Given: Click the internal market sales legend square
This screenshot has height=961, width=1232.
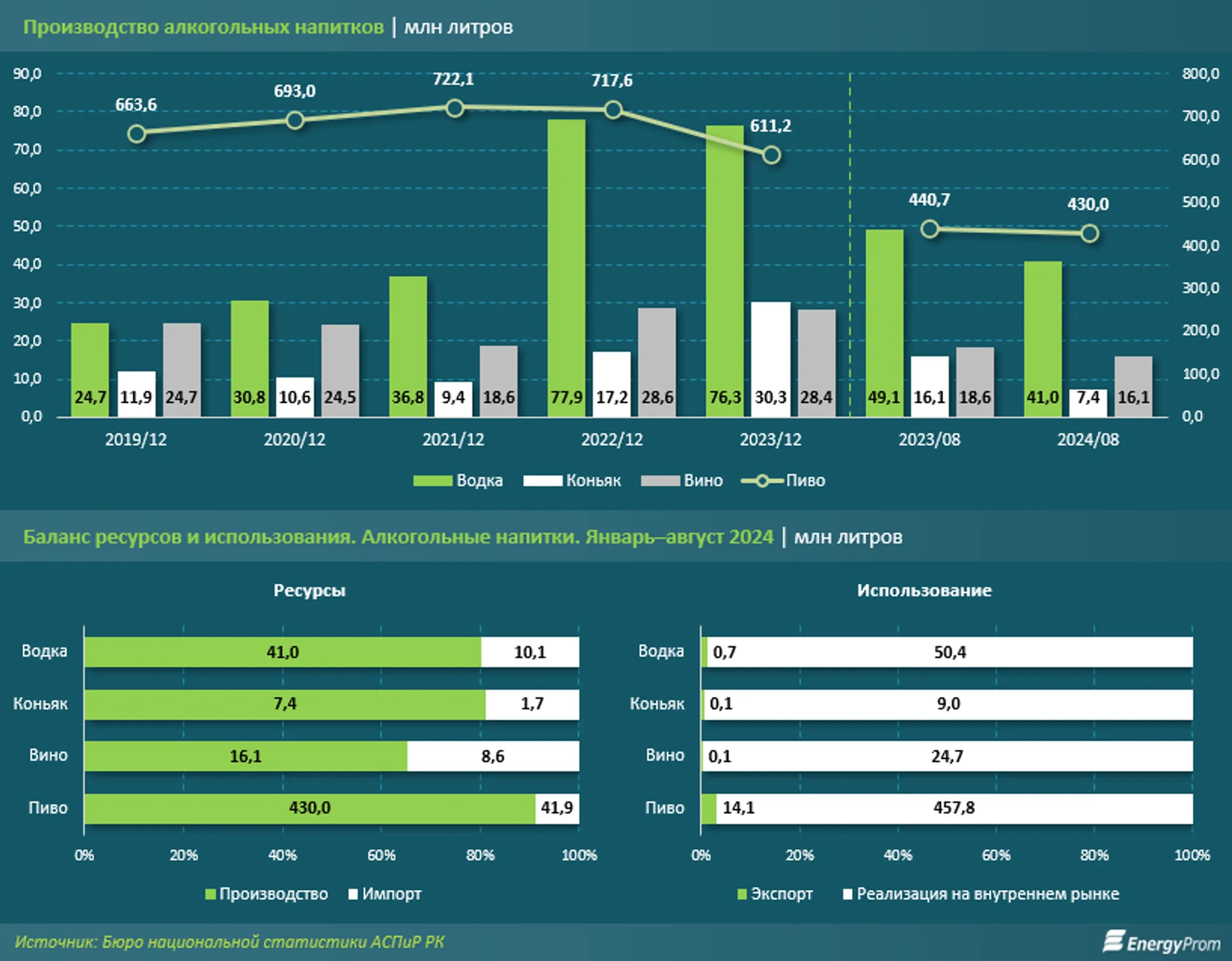Looking at the screenshot, I should click(x=848, y=894).
